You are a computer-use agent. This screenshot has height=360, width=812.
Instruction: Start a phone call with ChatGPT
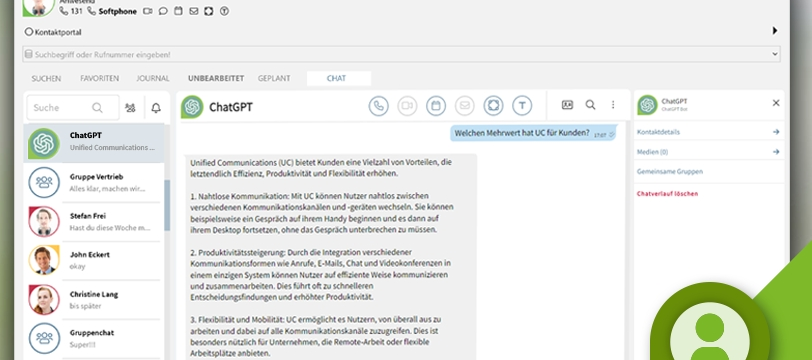(x=379, y=106)
